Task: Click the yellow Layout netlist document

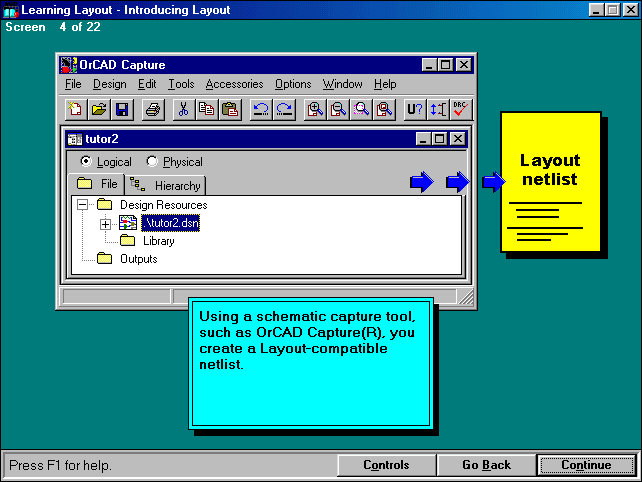Action: coord(549,182)
